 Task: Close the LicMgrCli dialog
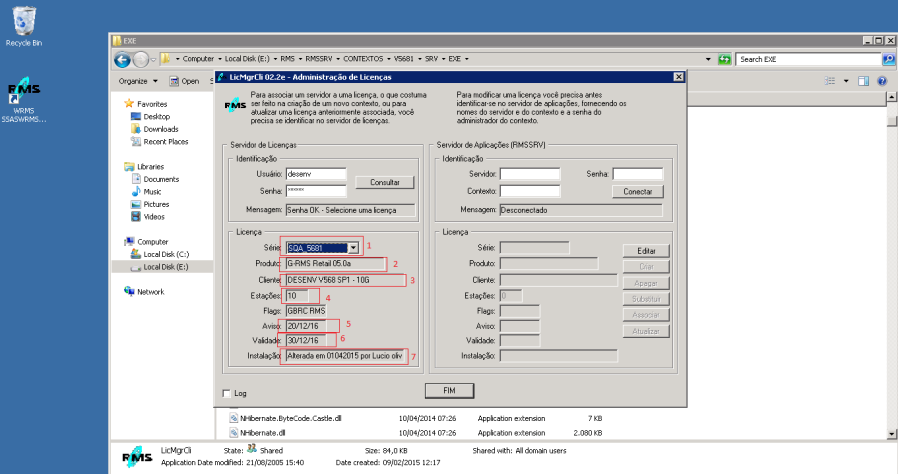pos(678,77)
